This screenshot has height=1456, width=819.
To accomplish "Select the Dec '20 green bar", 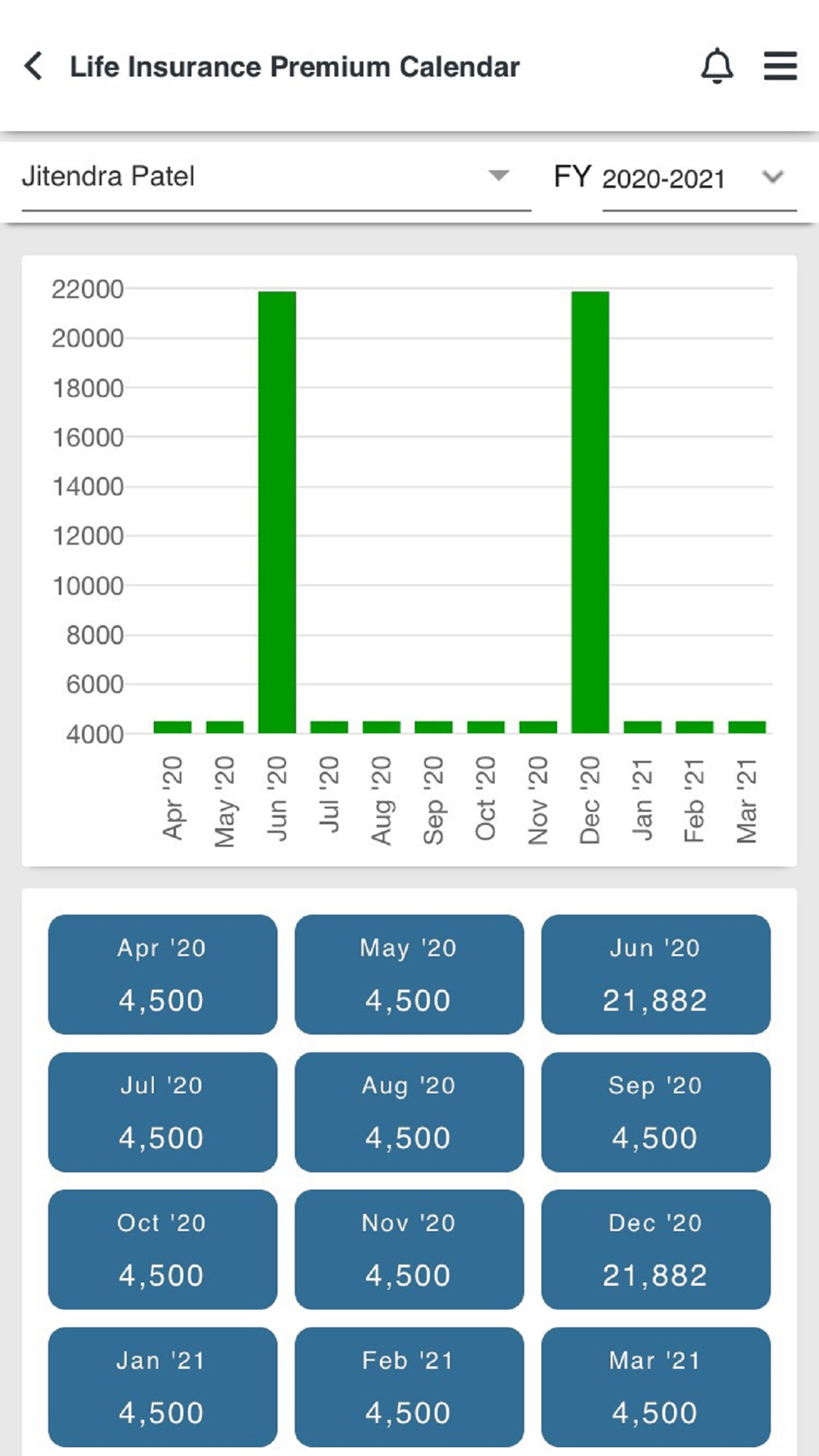I will pos(590,512).
